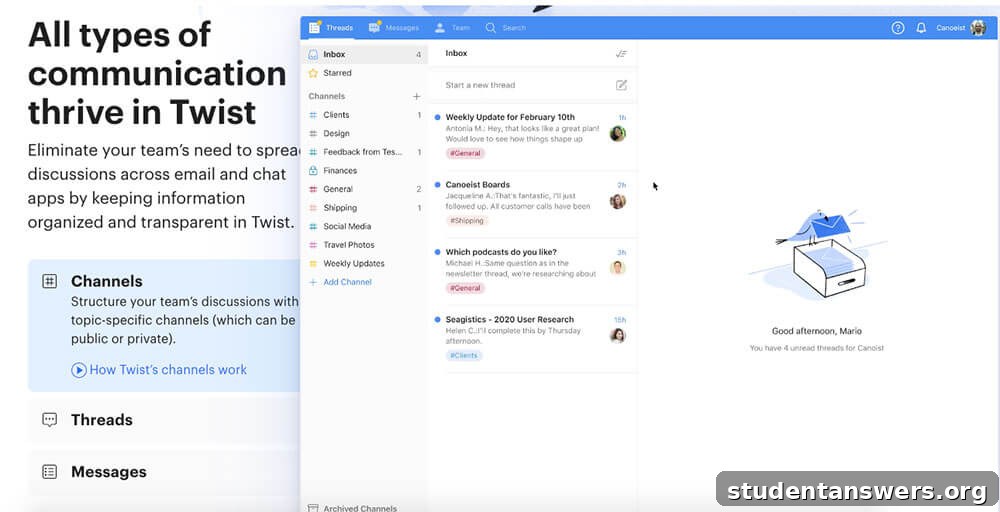1000x512 pixels.
Task: Click Helen's avatar on Seagistics thread
Action: tap(617, 335)
